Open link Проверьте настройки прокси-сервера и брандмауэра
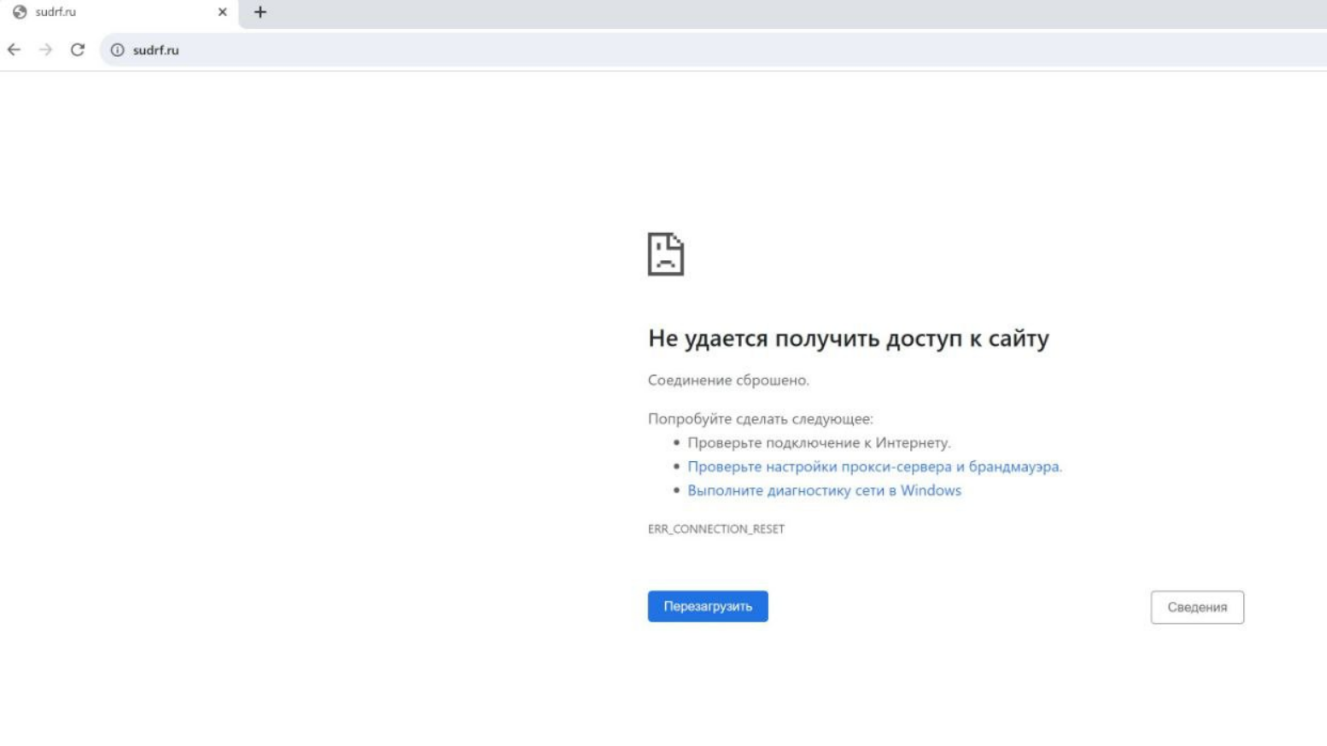 [x=875, y=467]
